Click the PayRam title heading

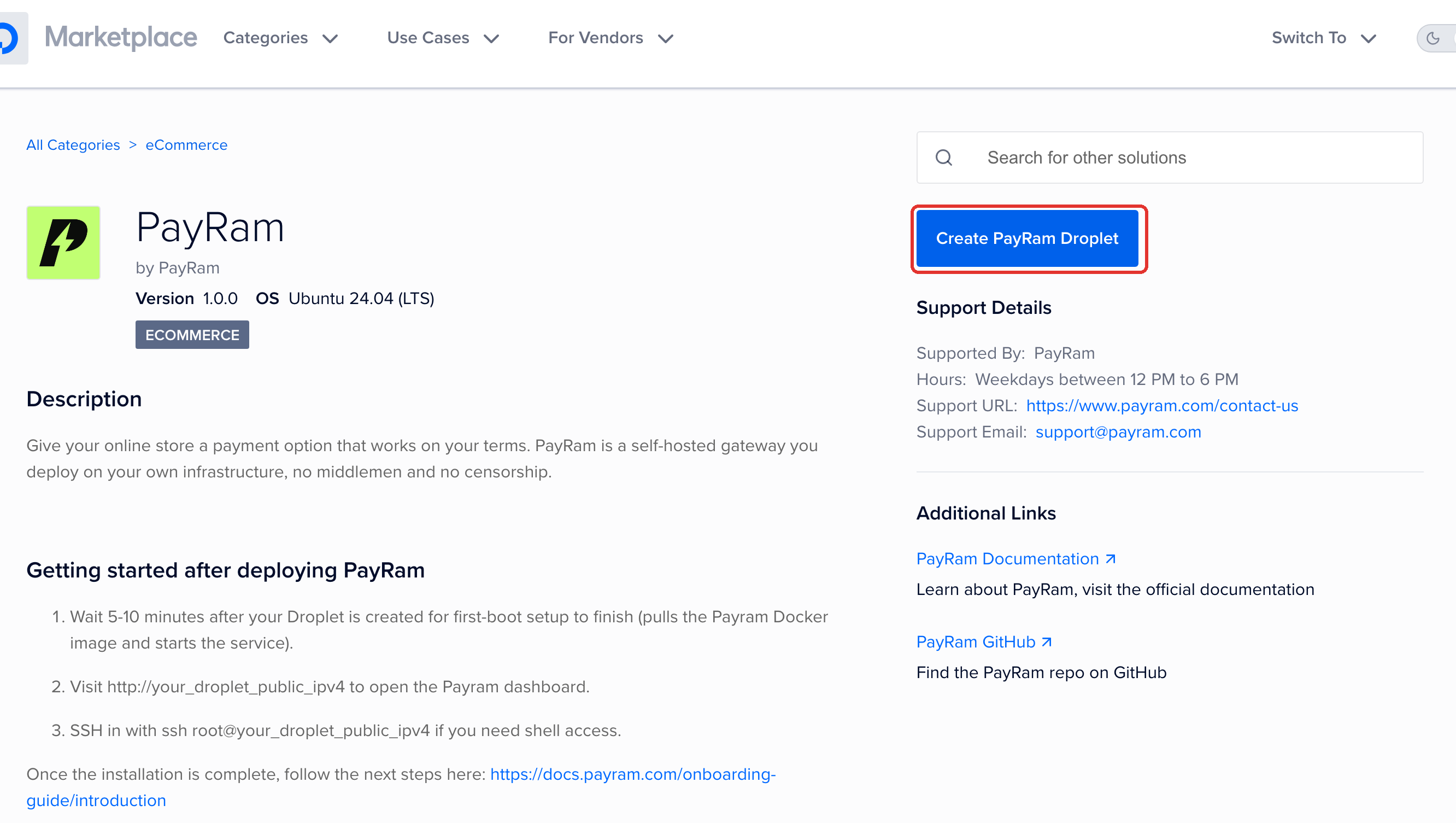pyautogui.click(x=210, y=227)
